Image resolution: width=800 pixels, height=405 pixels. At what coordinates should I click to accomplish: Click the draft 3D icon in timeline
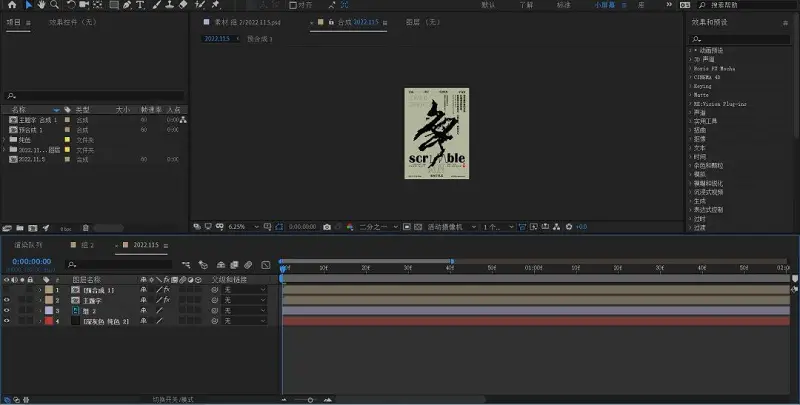pyautogui.click(x=203, y=265)
